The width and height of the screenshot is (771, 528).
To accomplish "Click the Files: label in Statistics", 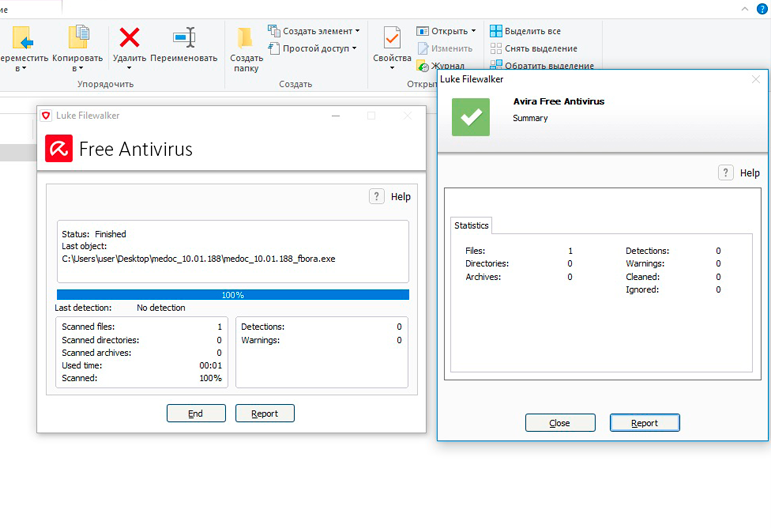I will 475,251.
